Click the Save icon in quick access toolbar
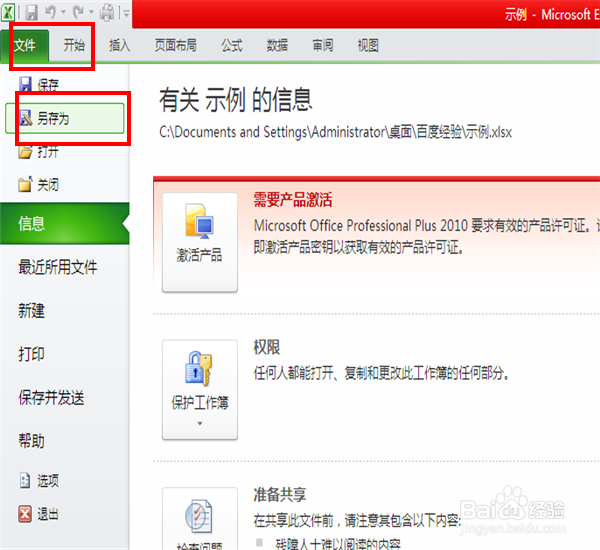 (x=31, y=12)
